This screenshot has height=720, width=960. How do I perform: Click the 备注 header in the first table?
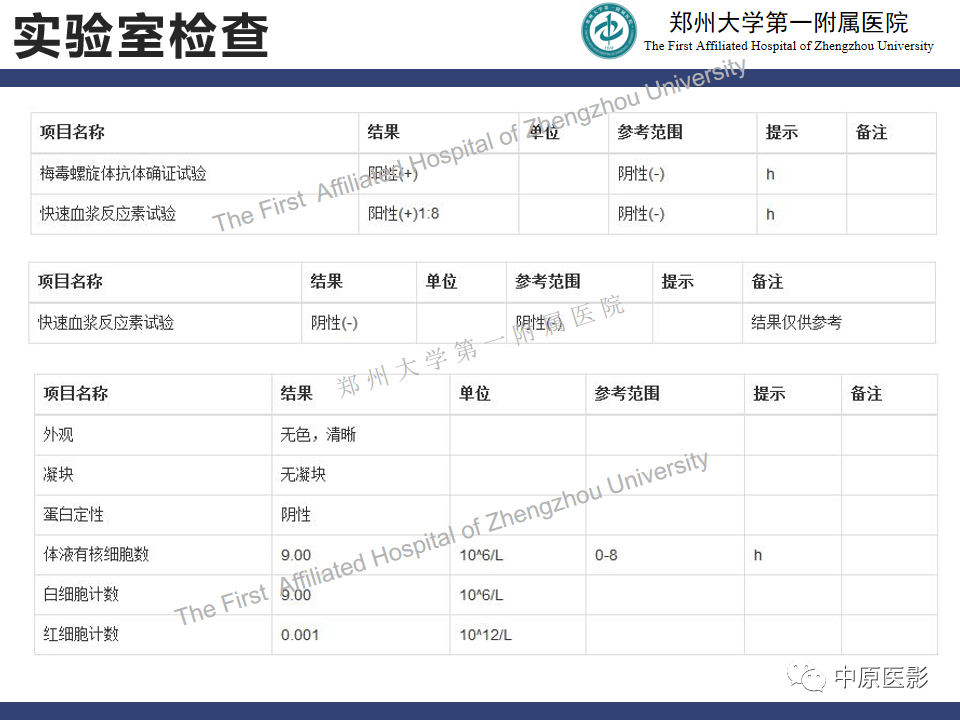[871, 132]
